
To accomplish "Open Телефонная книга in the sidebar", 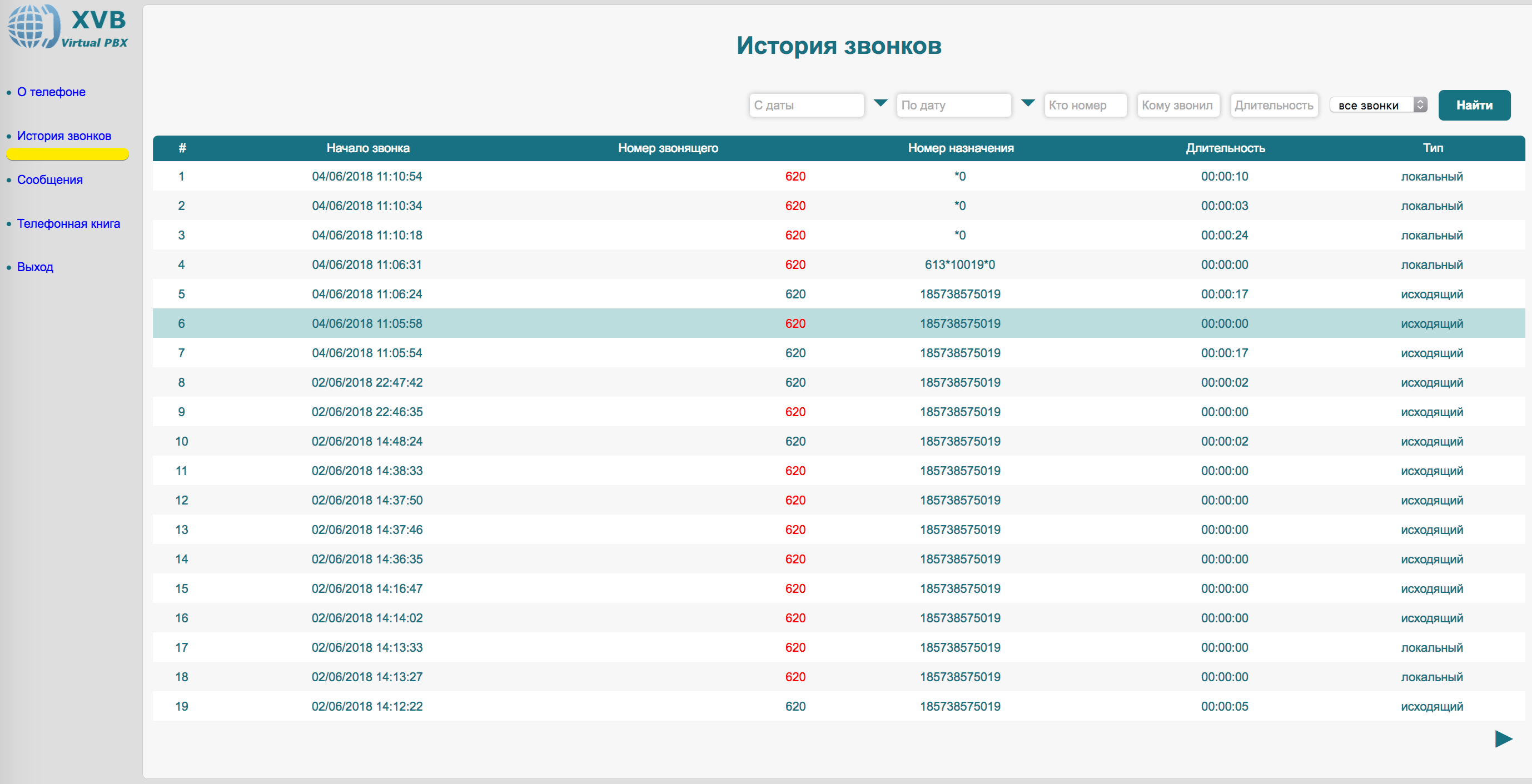I will pyautogui.click(x=68, y=223).
